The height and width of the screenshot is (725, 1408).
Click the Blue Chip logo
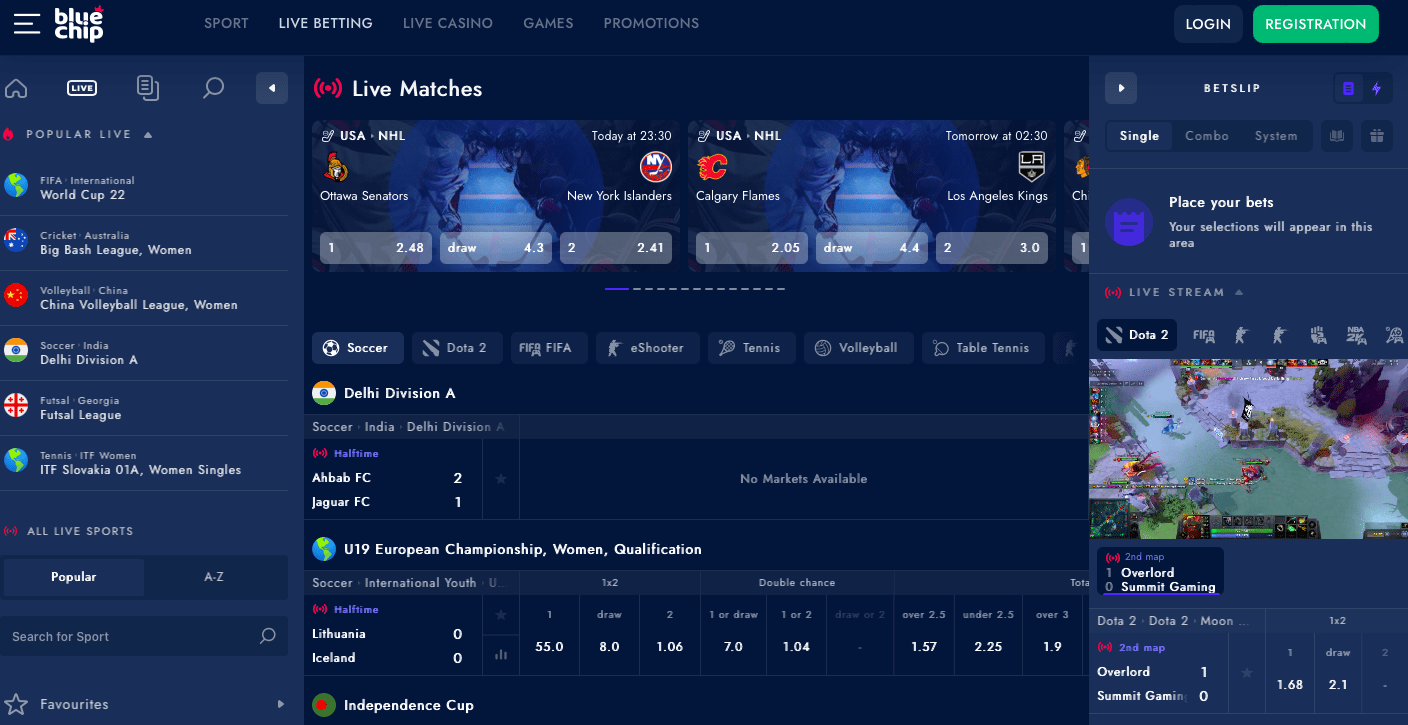coord(79,23)
